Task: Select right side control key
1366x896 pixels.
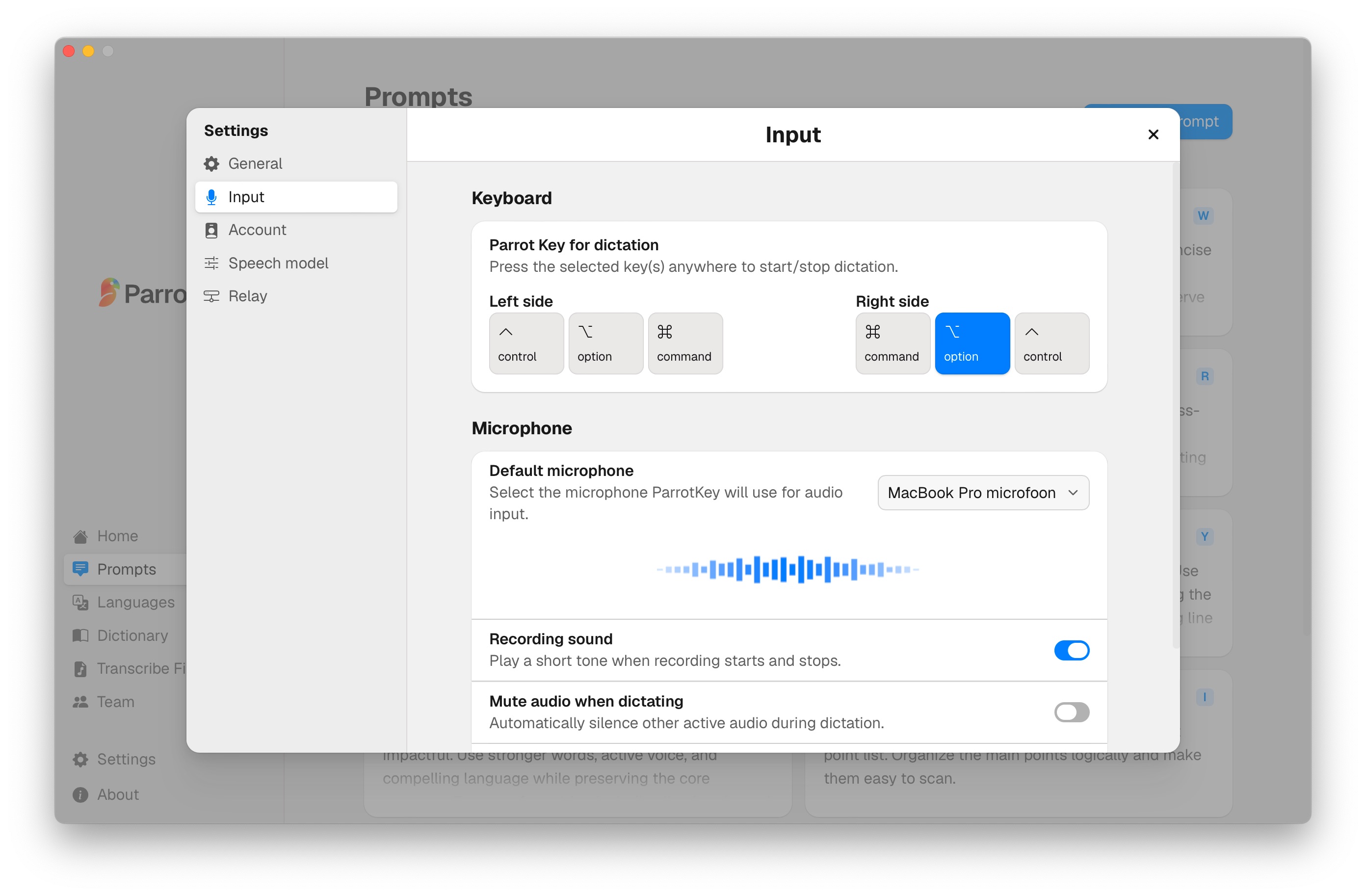Action: (1051, 343)
